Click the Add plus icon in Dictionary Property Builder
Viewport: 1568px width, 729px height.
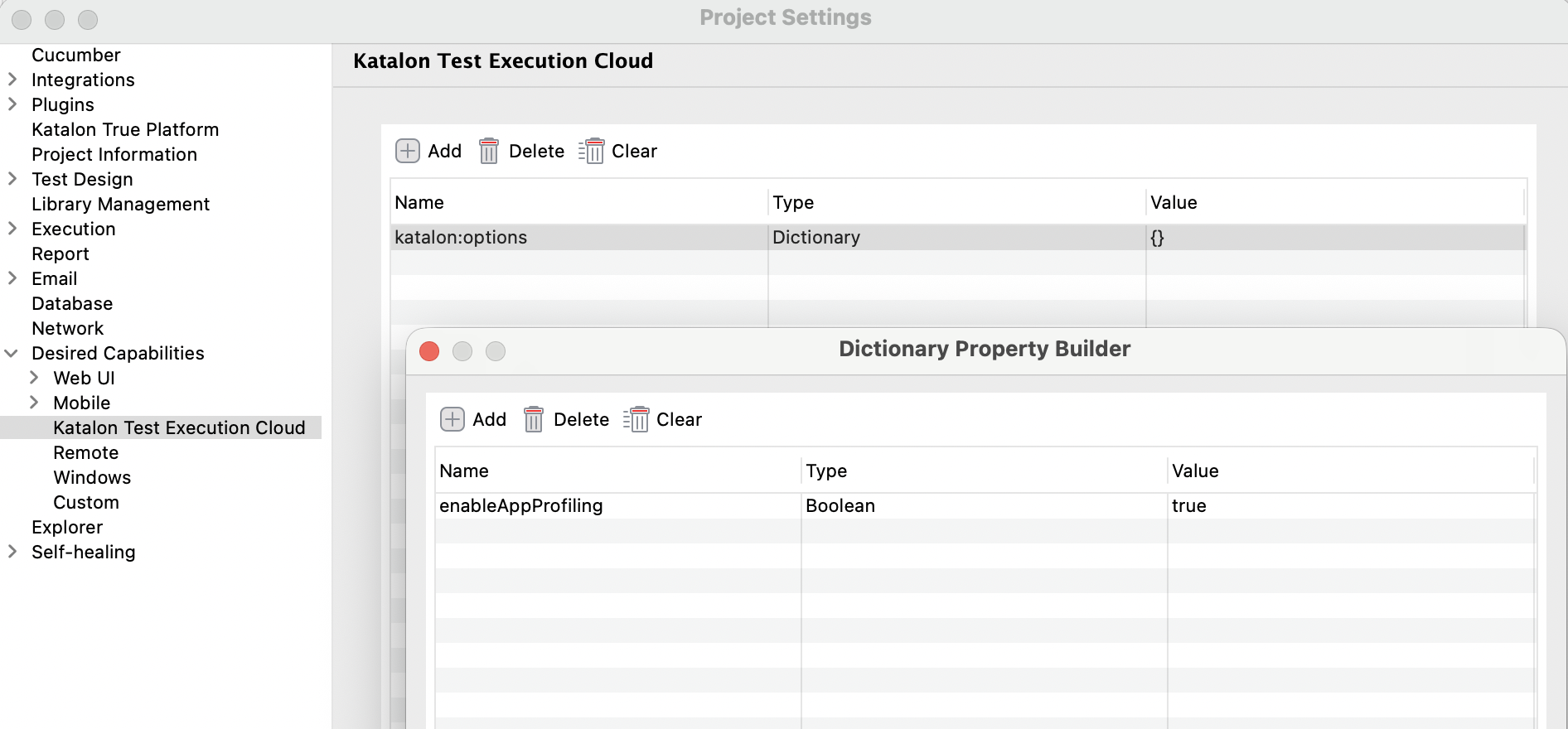[452, 419]
